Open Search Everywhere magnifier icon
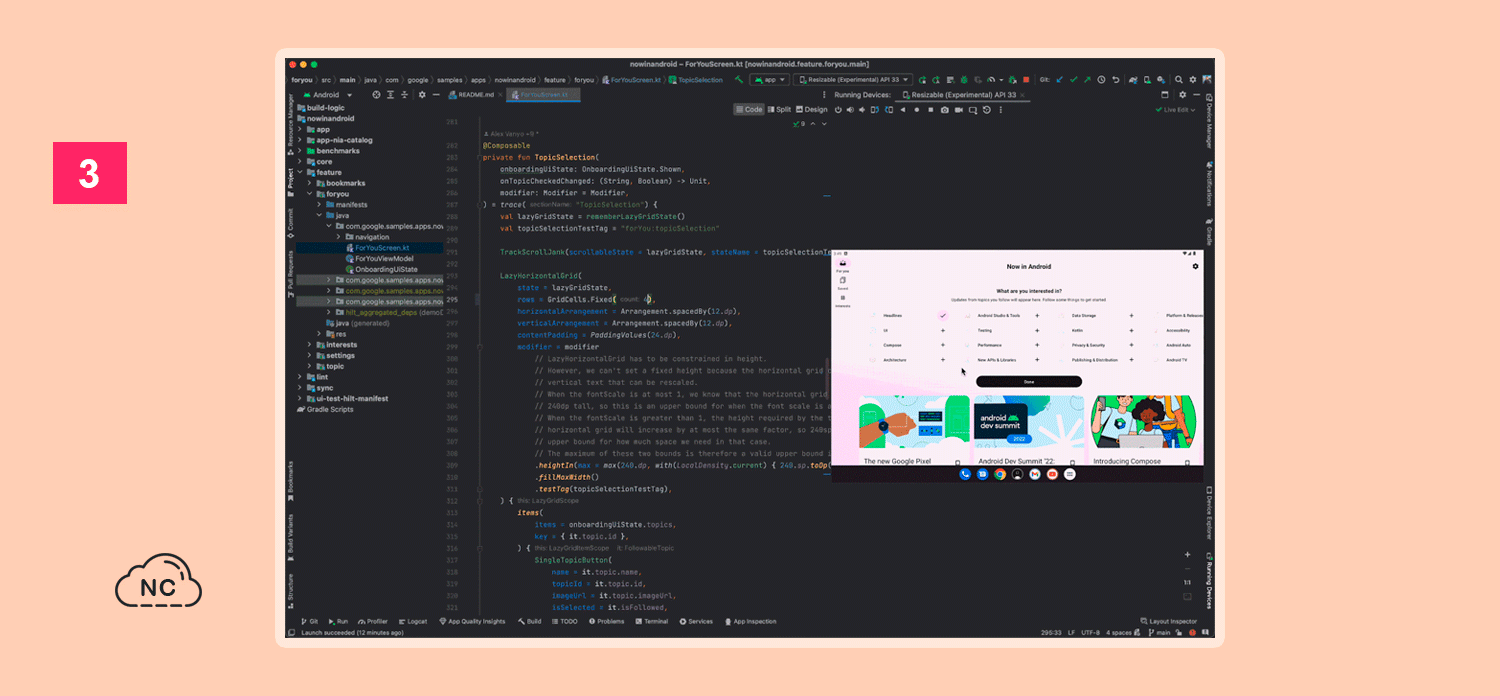 pos(1179,79)
